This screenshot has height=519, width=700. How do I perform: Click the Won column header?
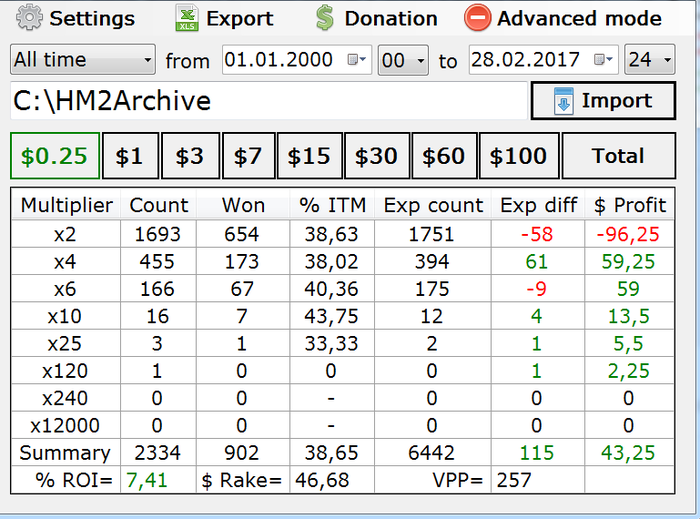[x=243, y=205]
